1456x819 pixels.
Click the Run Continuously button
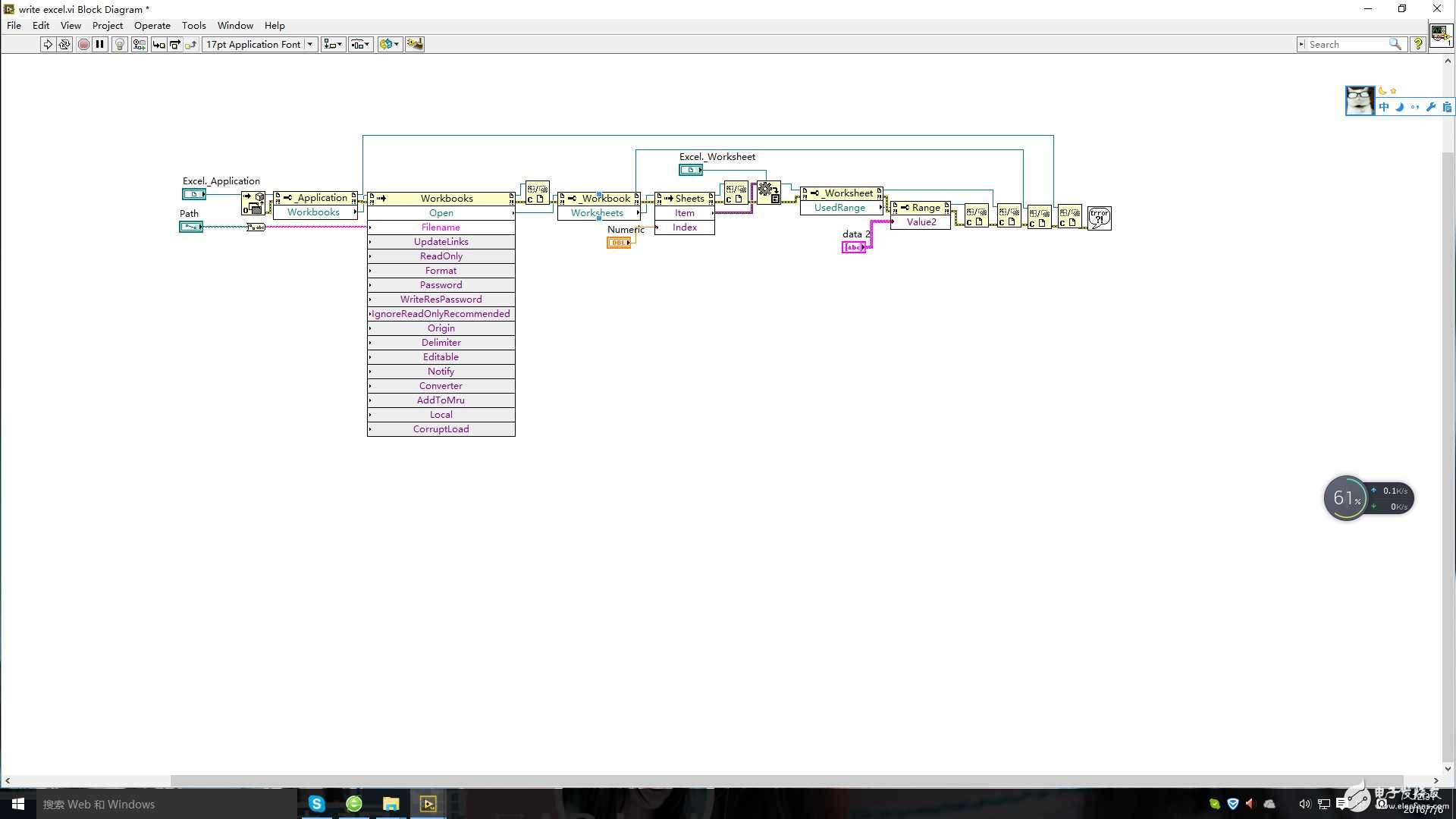[64, 44]
